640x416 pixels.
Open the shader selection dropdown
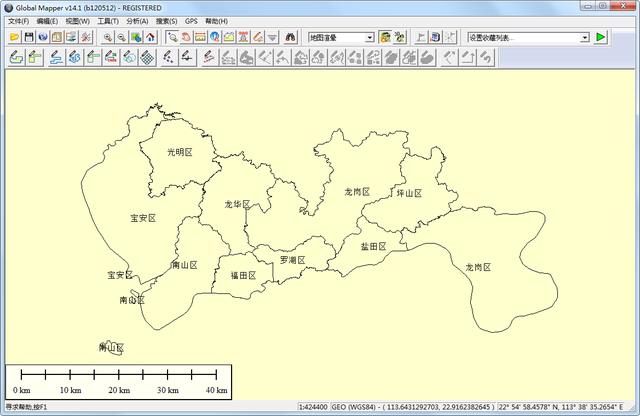click(369, 37)
